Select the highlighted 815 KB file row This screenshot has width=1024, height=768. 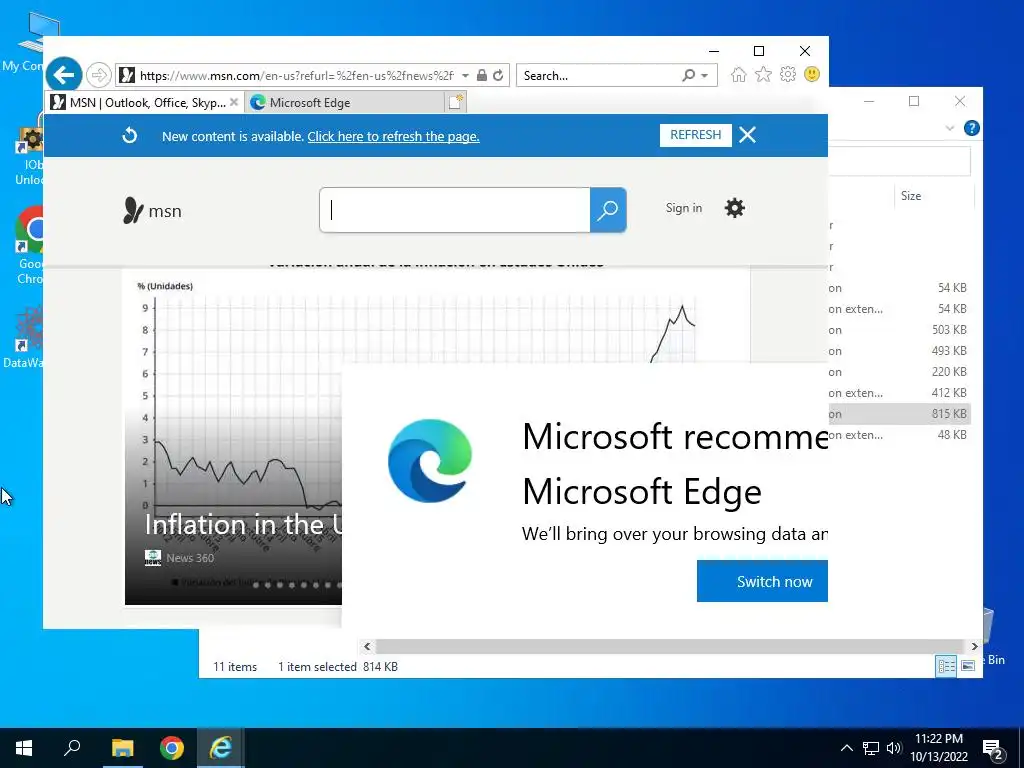[x=899, y=413]
